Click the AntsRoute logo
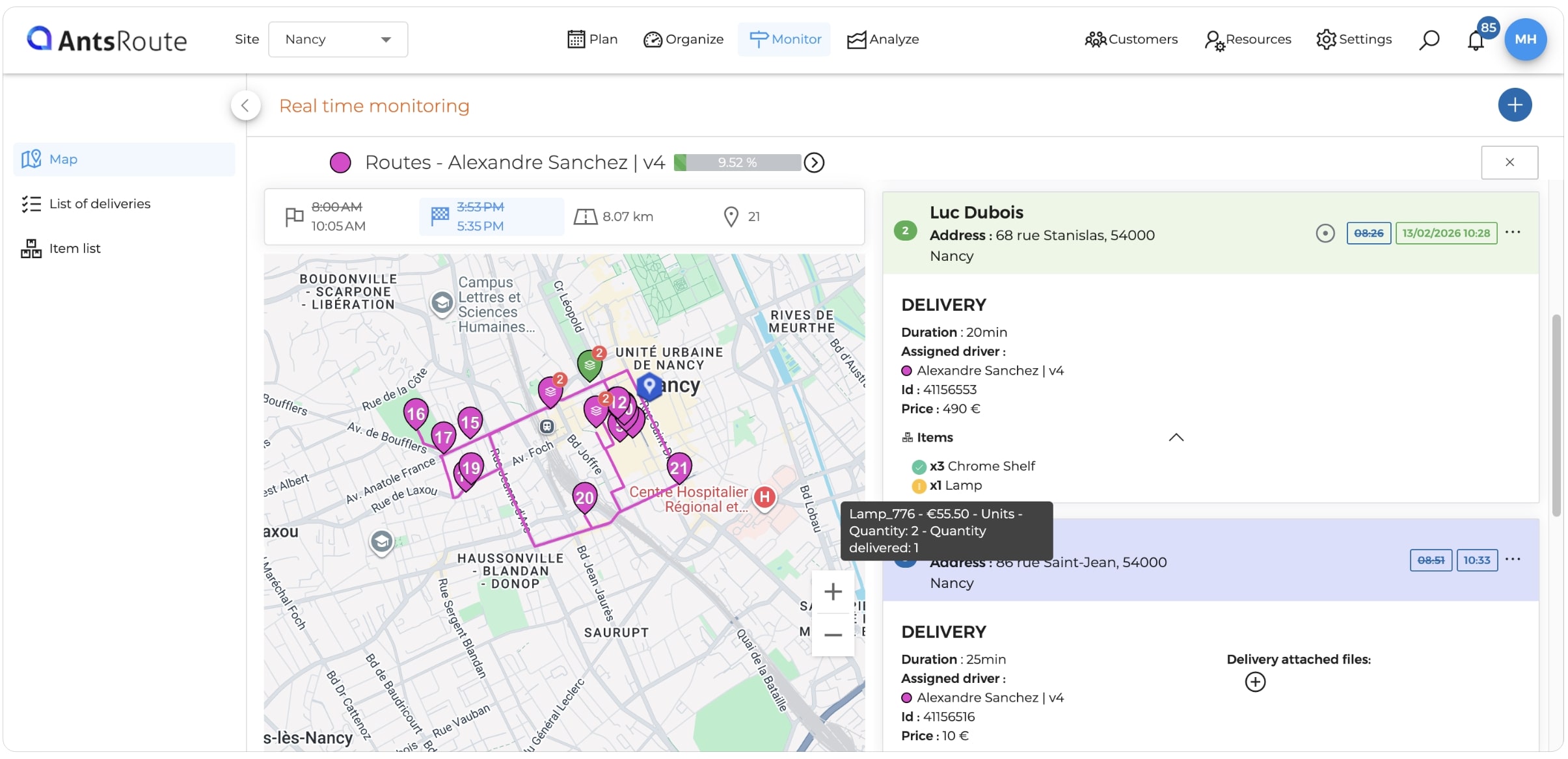Screen dimensions: 1568x759 click(x=107, y=40)
